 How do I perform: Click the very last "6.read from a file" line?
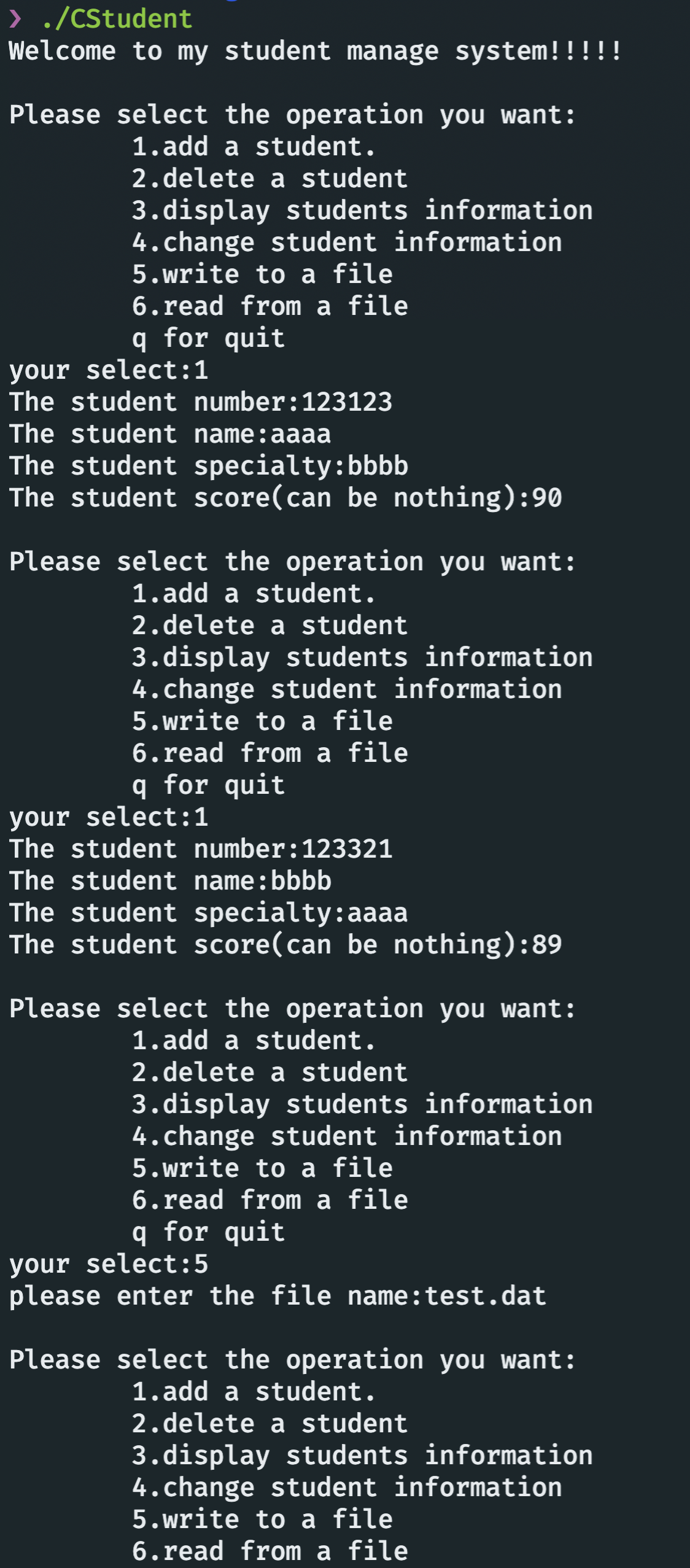269,1551
